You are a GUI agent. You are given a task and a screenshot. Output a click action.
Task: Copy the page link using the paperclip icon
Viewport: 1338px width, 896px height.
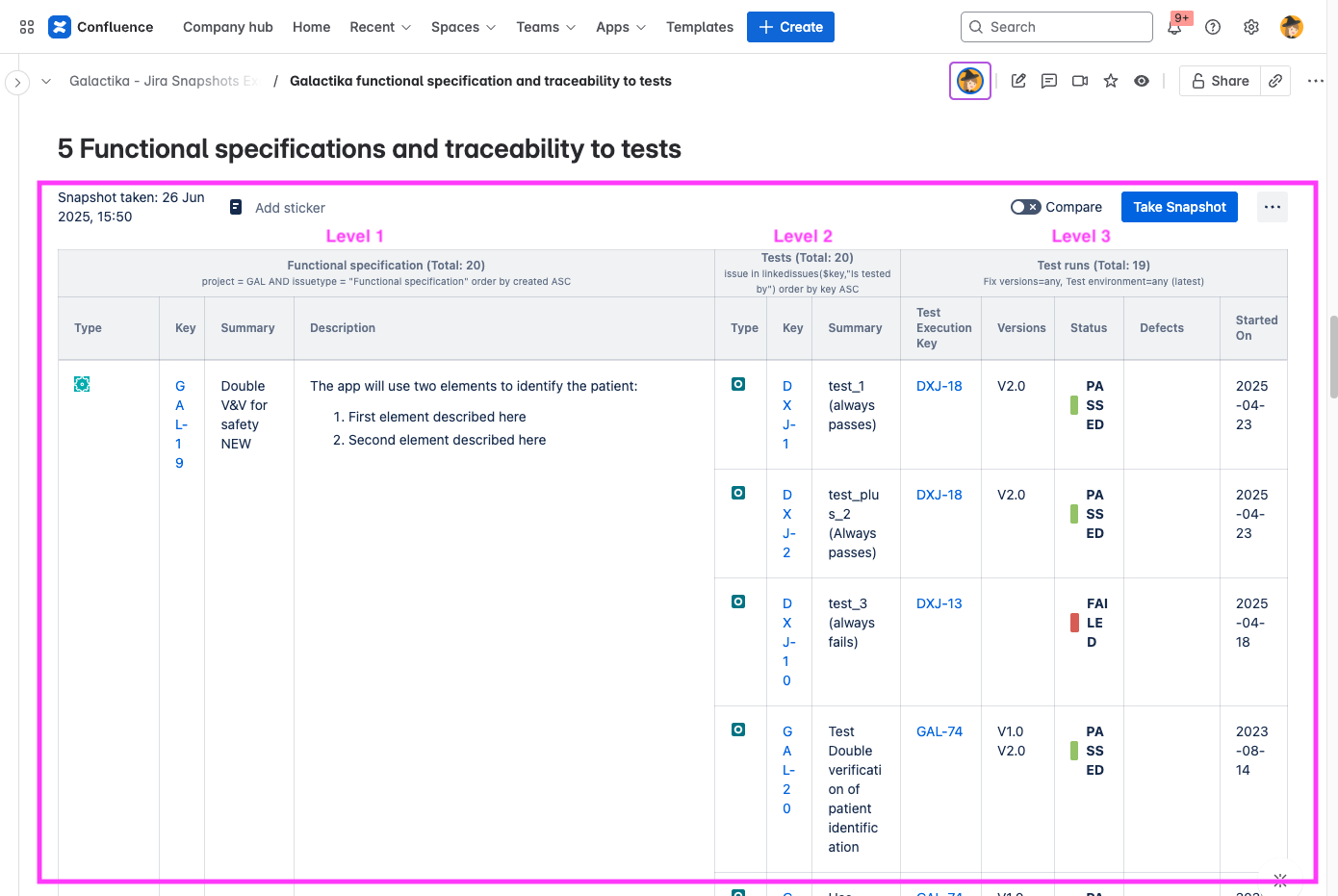pos(1275,81)
